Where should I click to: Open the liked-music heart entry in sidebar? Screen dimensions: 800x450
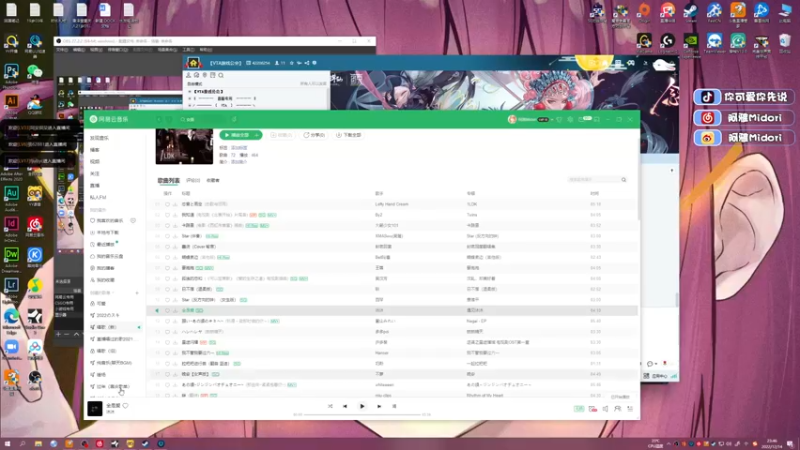(107, 220)
